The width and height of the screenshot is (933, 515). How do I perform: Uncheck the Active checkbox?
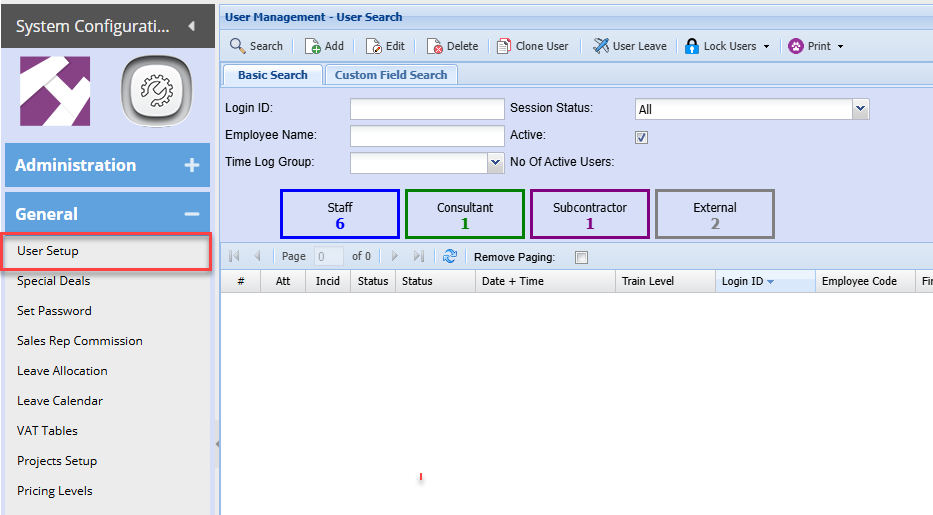click(641, 137)
